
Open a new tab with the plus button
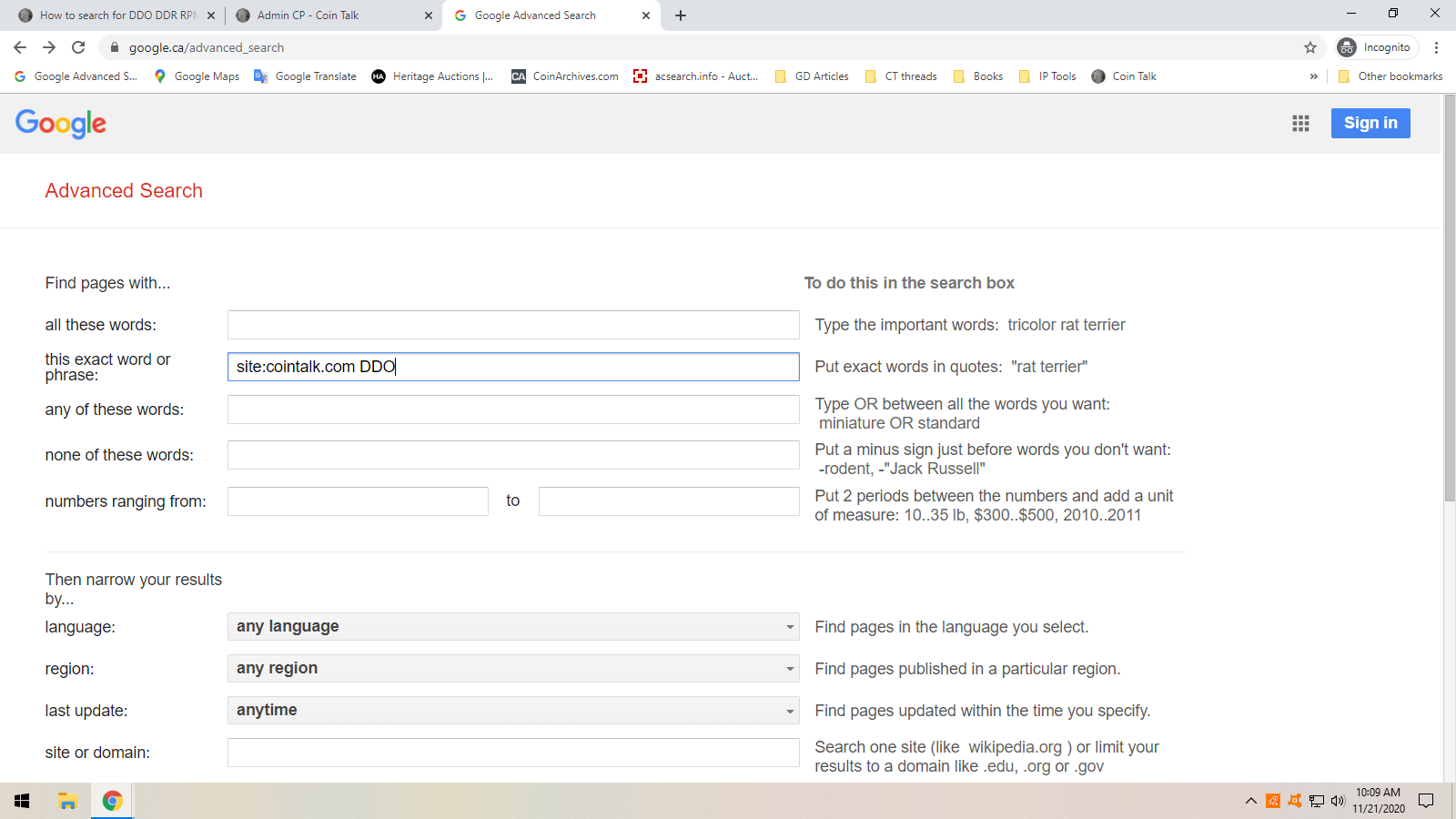click(681, 15)
